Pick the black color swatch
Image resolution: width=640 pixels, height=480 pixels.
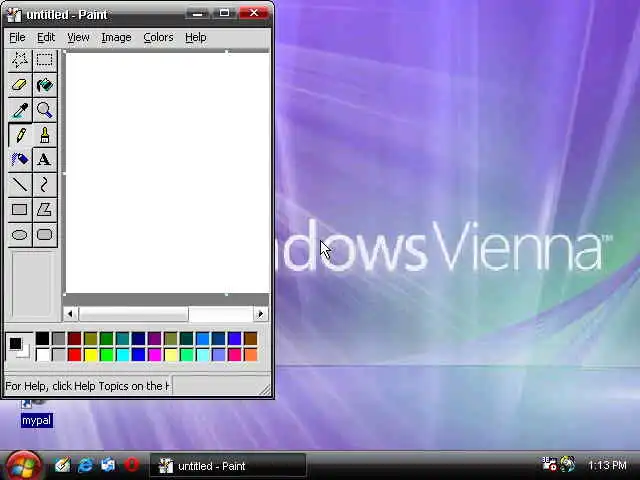[x=42, y=338]
